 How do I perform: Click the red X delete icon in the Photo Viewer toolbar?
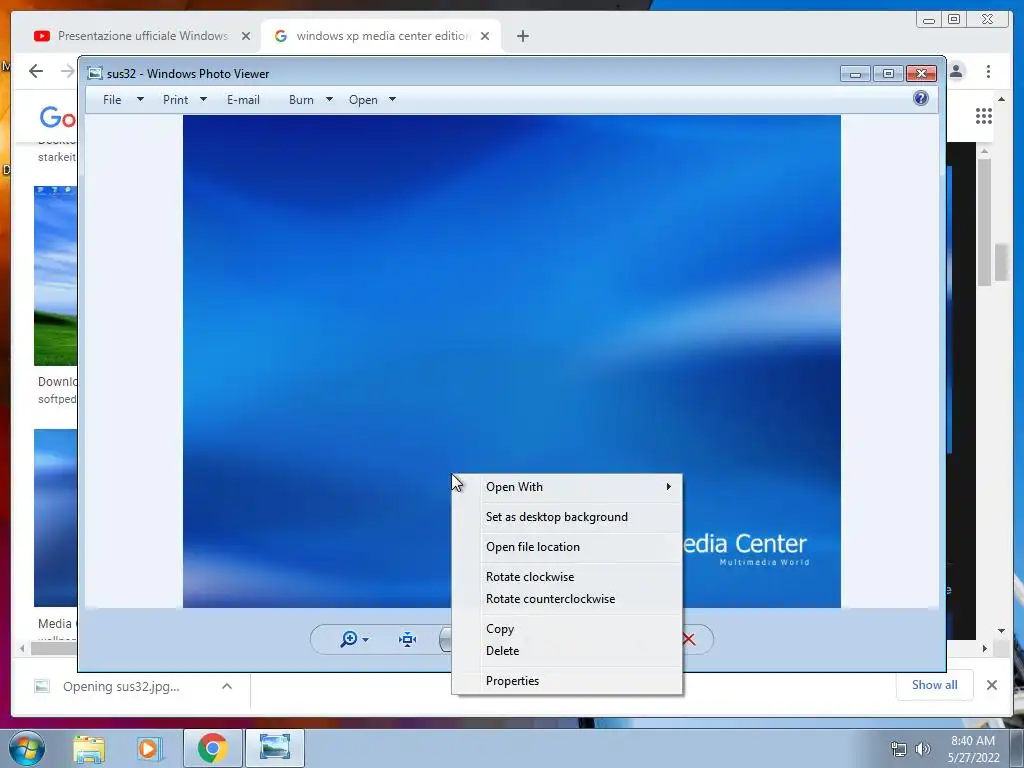click(x=689, y=639)
